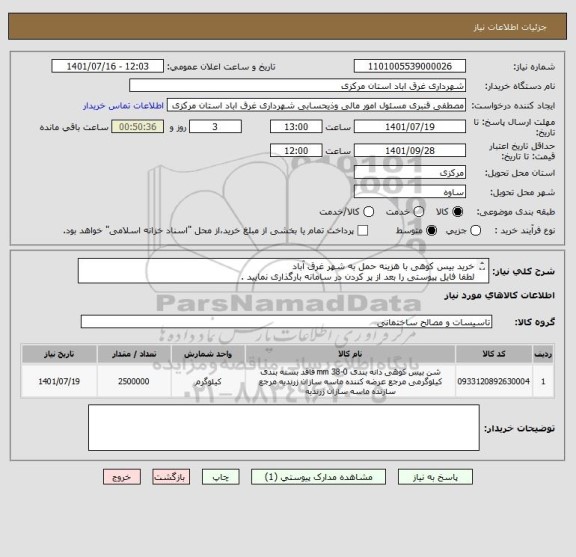576x557 pixels.
Task: Click the گروه کالا field
Action: (x=286, y=322)
